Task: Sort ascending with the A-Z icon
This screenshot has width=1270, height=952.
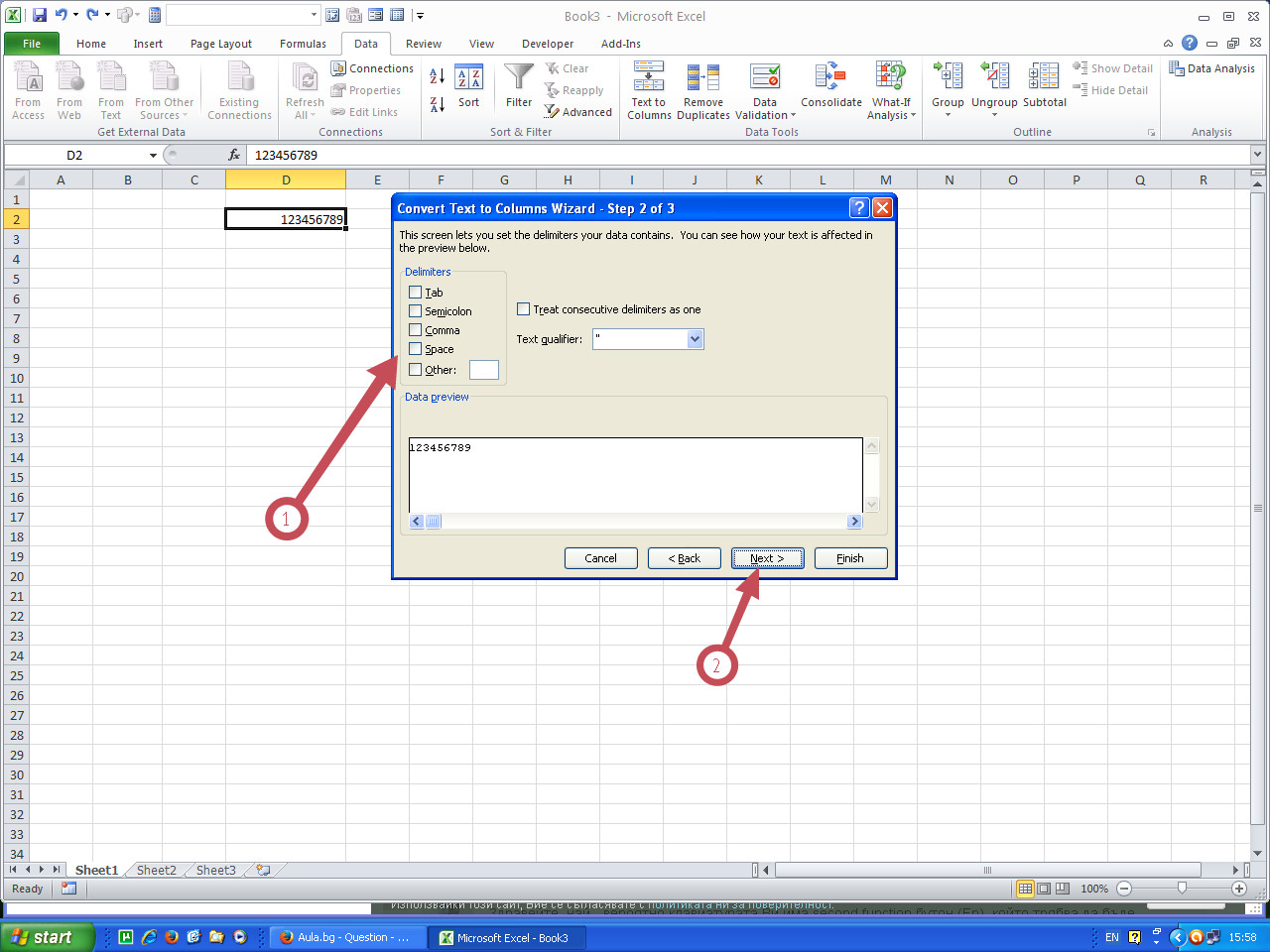Action: [x=437, y=76]
